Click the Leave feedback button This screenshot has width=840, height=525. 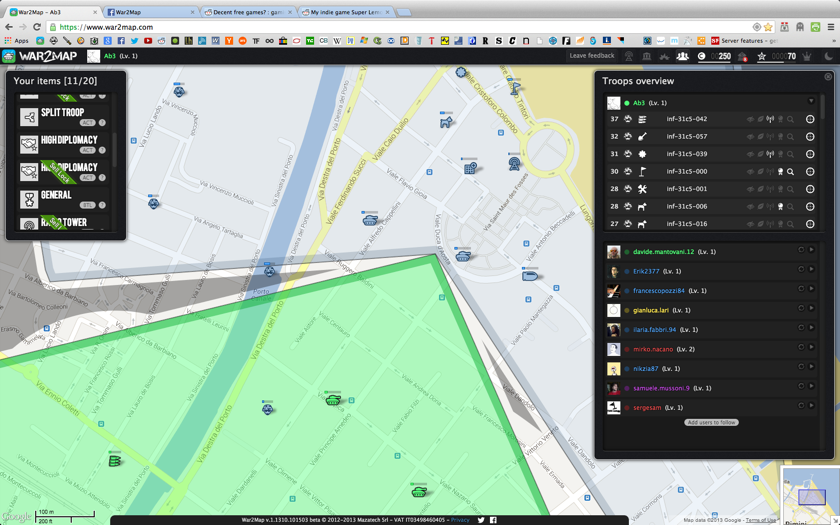(x=592, y=56)
